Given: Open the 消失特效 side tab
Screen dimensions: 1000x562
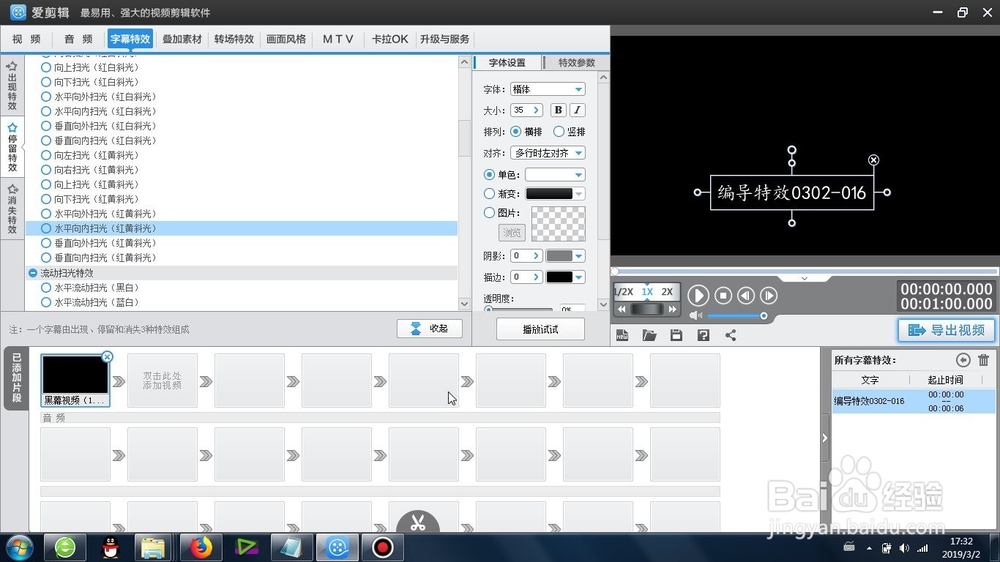Looking at the screenshot, I should pos(12,210).
